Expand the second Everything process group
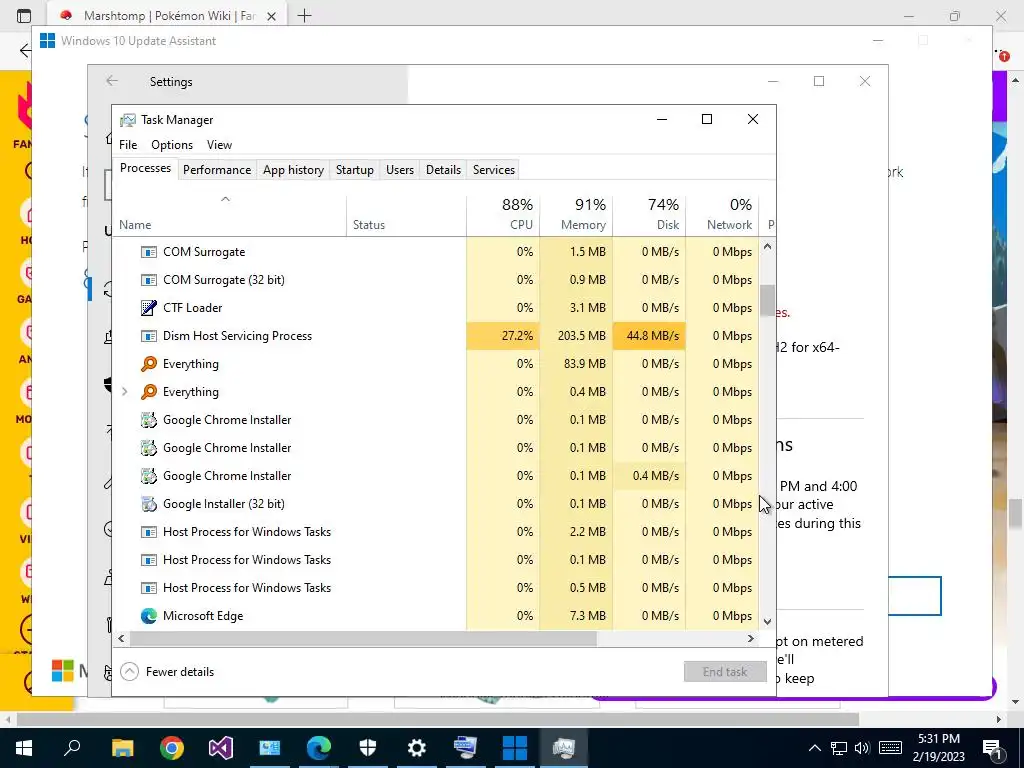The image size is (1024, 768). coord(125,392)
